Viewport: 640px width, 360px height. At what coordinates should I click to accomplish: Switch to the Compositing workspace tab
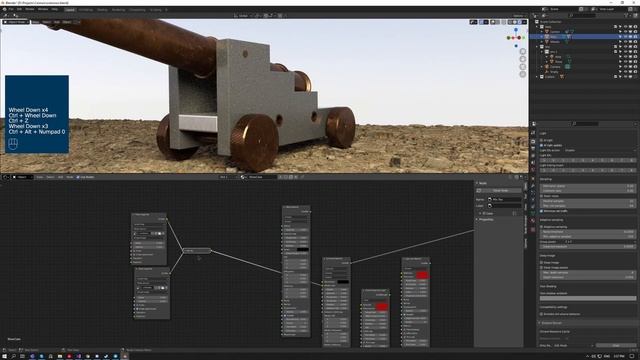[137, 10]
